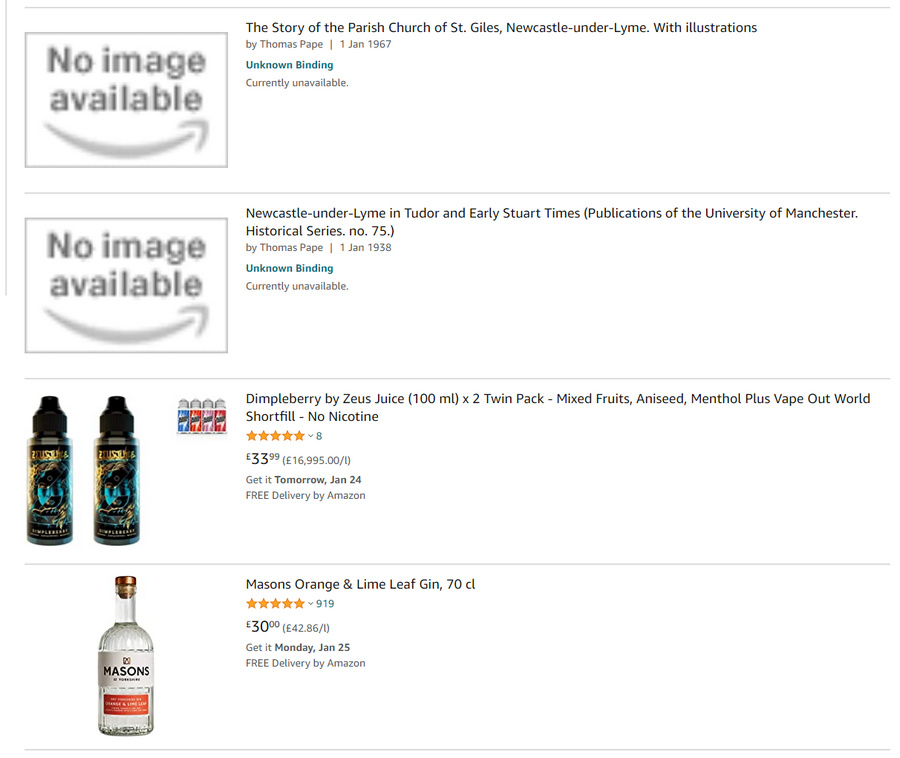900x758 pixels.
Task: Click the Masons Gin star rating icons
Action: click(x=275, y=604)
